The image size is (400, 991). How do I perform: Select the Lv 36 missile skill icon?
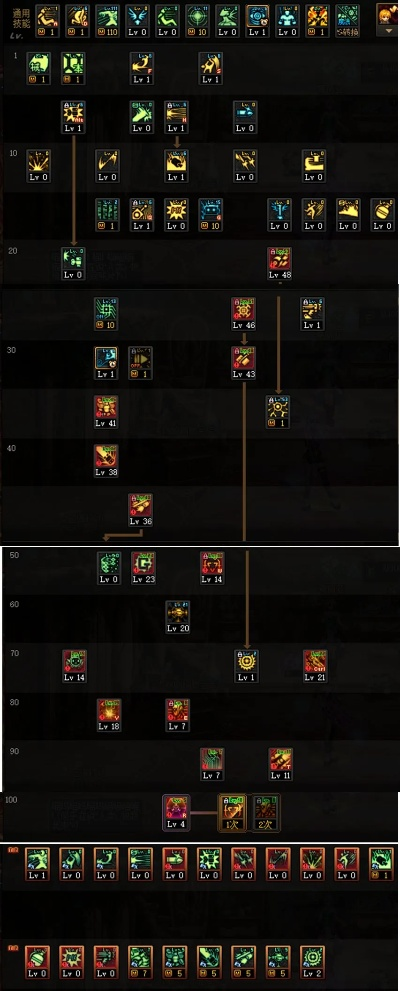[140, 506]
